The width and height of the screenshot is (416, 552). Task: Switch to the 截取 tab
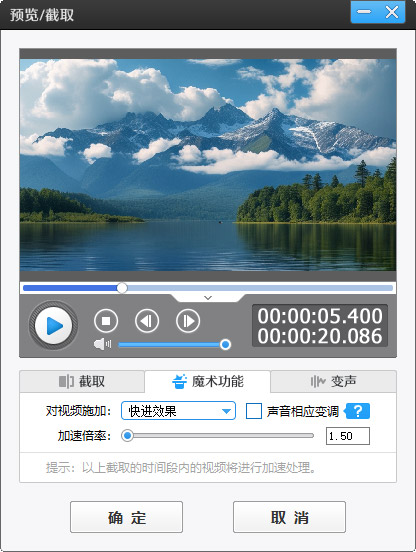click(82, 381)
